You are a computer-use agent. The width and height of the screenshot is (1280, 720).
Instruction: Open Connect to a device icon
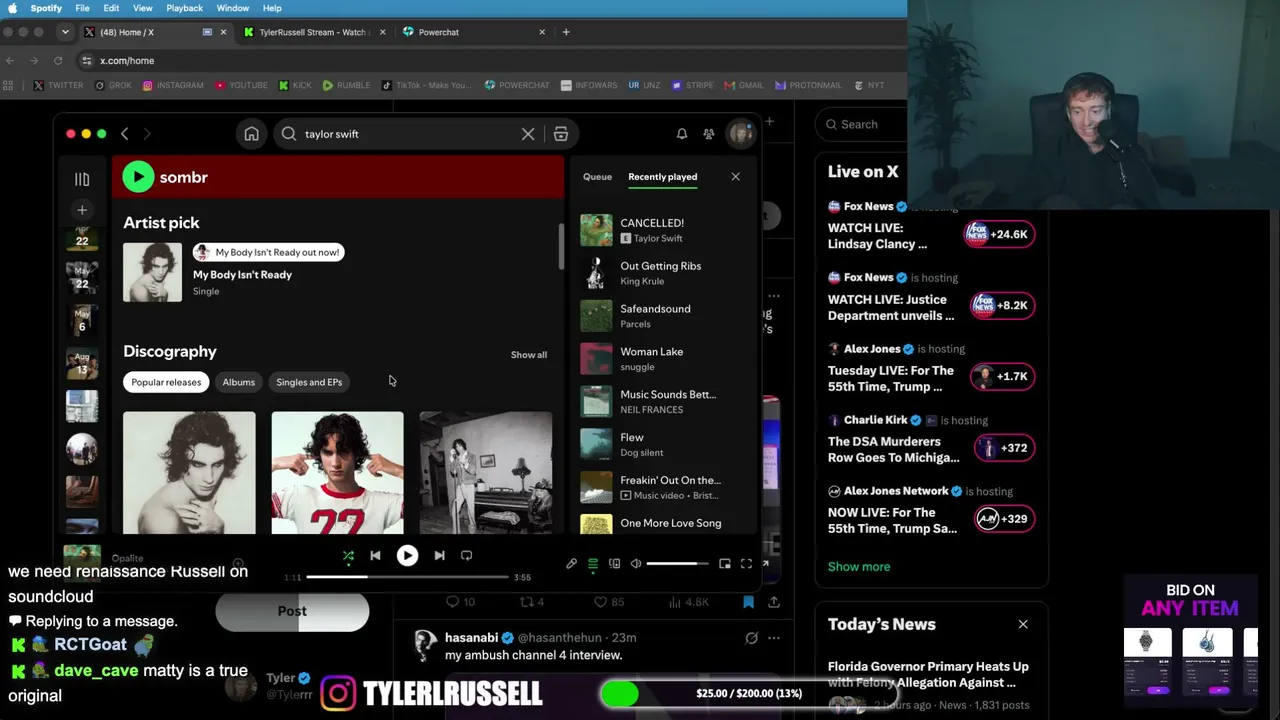point(614,564)
